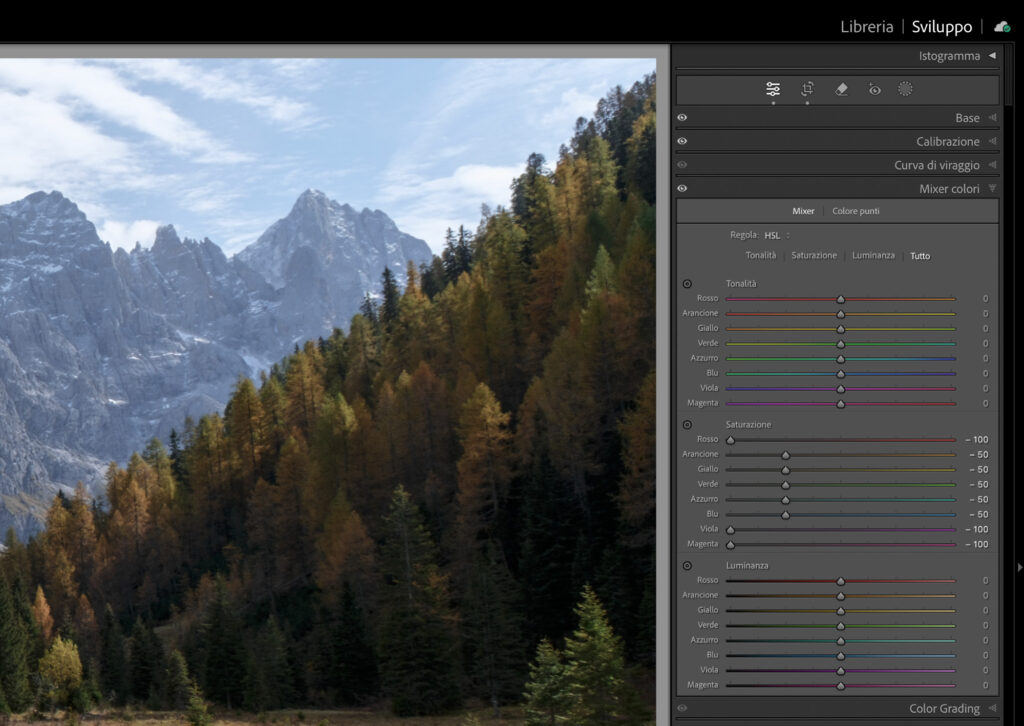
Task: Click Luminanza Arancione slider handle
Action: pos(840,596)
